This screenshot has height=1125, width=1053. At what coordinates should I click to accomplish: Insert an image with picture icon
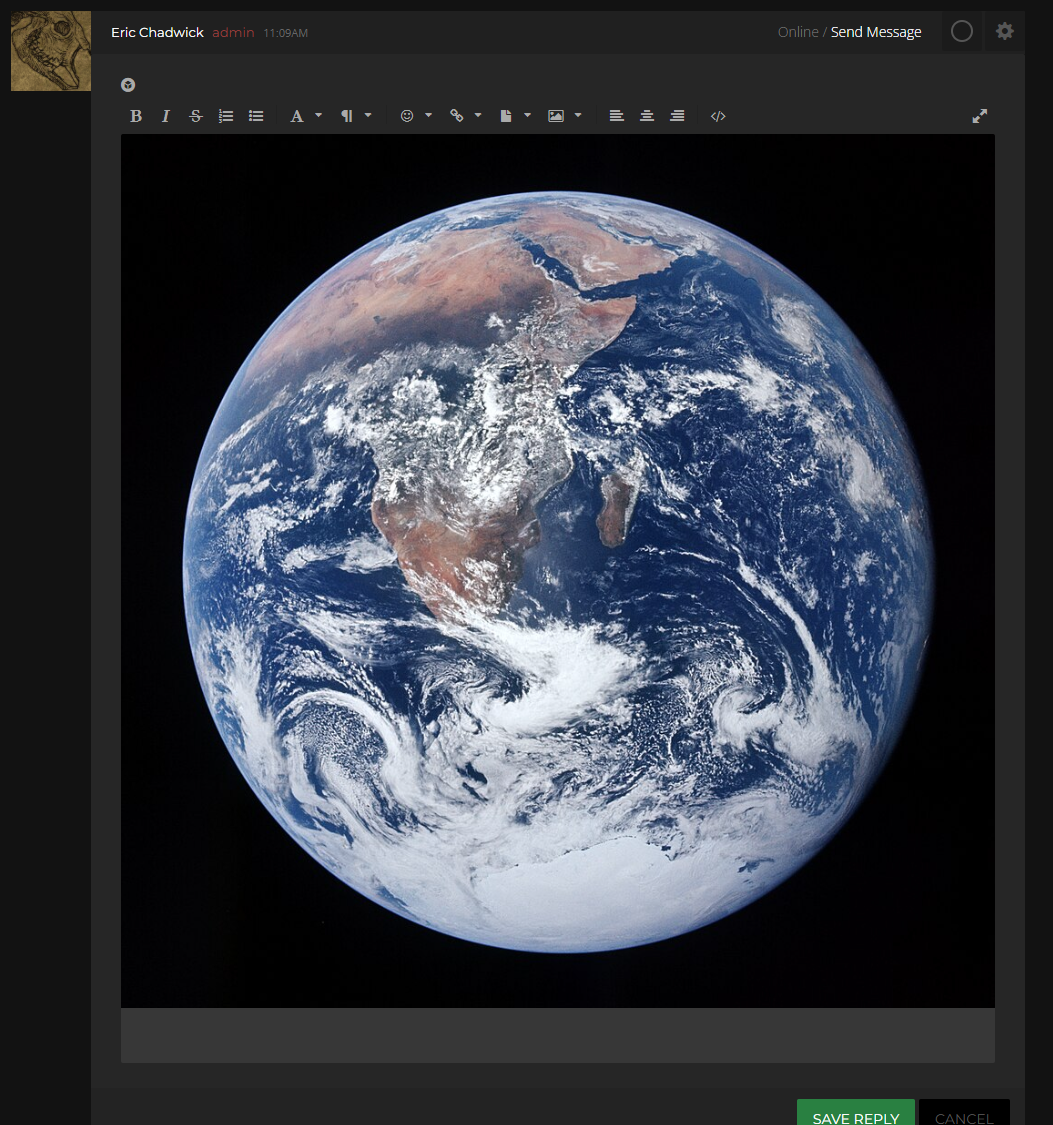(x=556, y=116)
